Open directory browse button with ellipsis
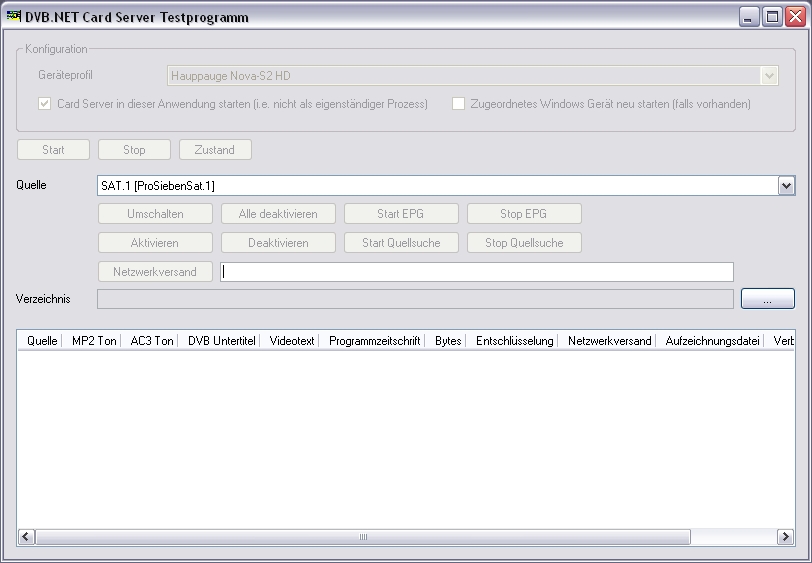Screen dimensions: 812x563 point(767,299)
